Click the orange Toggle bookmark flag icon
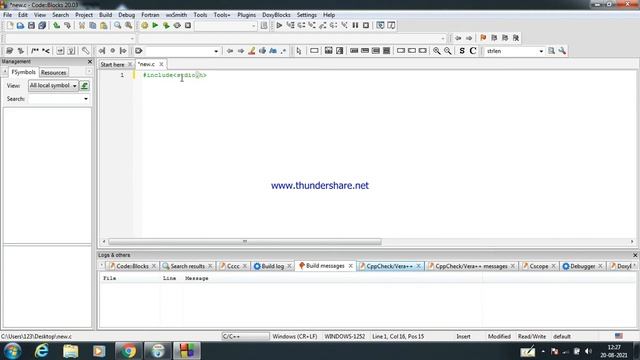640x360 pixels. coord(483,38)
